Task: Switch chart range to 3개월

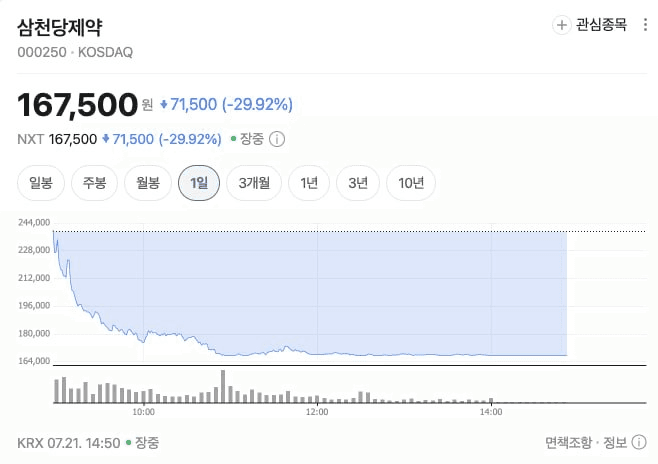Action: pos(254,183)
